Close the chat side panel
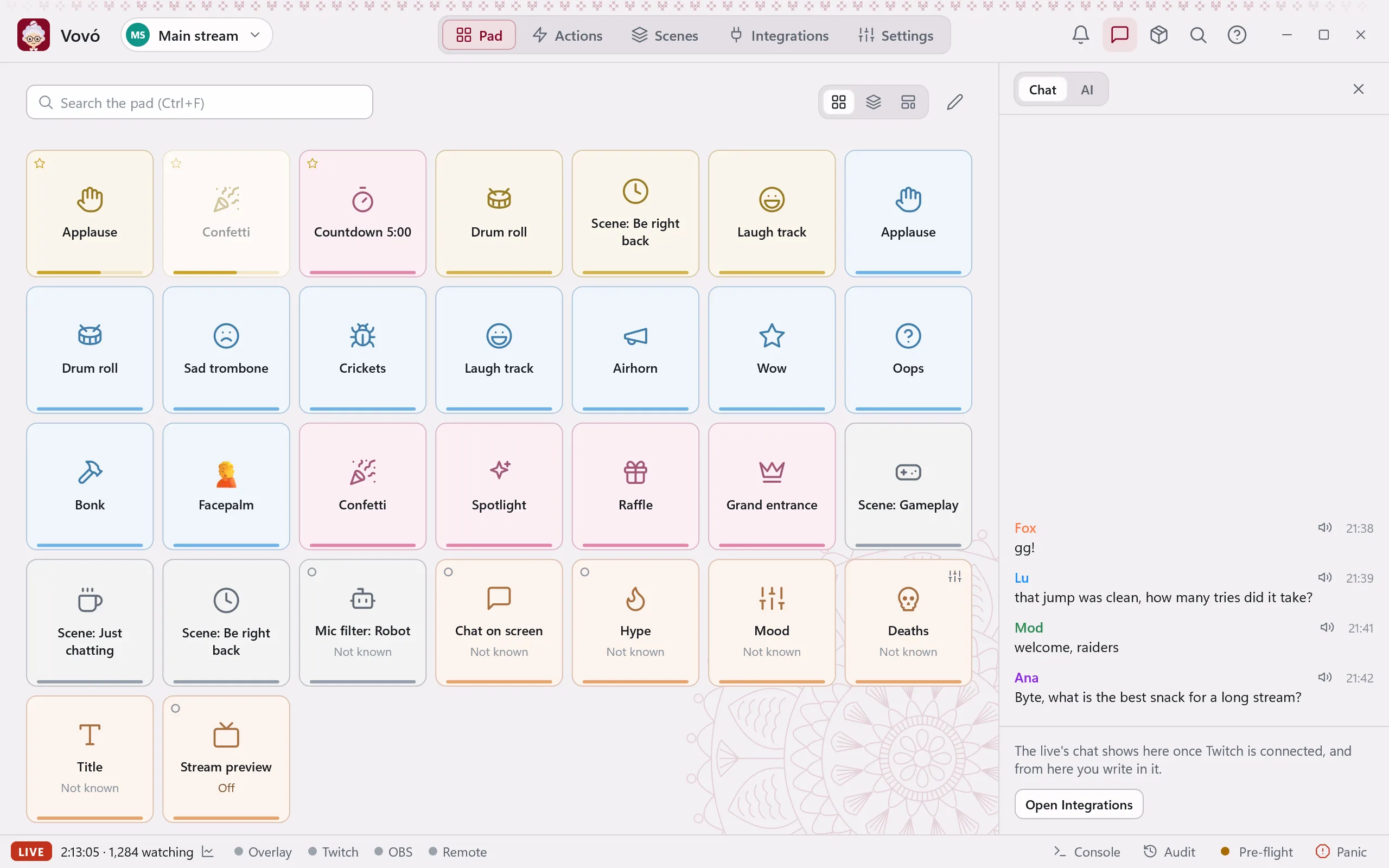The image size is (1389, 868). coord(1358,89)
